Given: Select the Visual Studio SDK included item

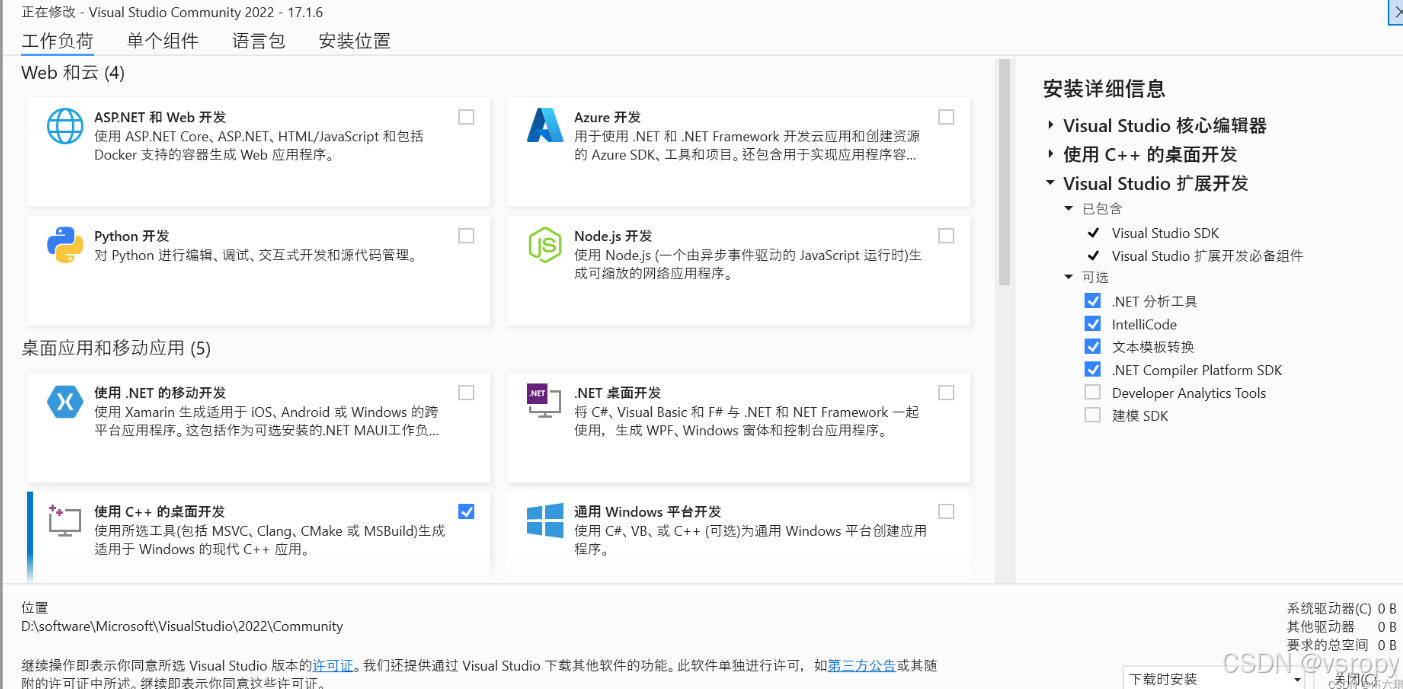Looking at the screenshot, I should coord(1165,232).
